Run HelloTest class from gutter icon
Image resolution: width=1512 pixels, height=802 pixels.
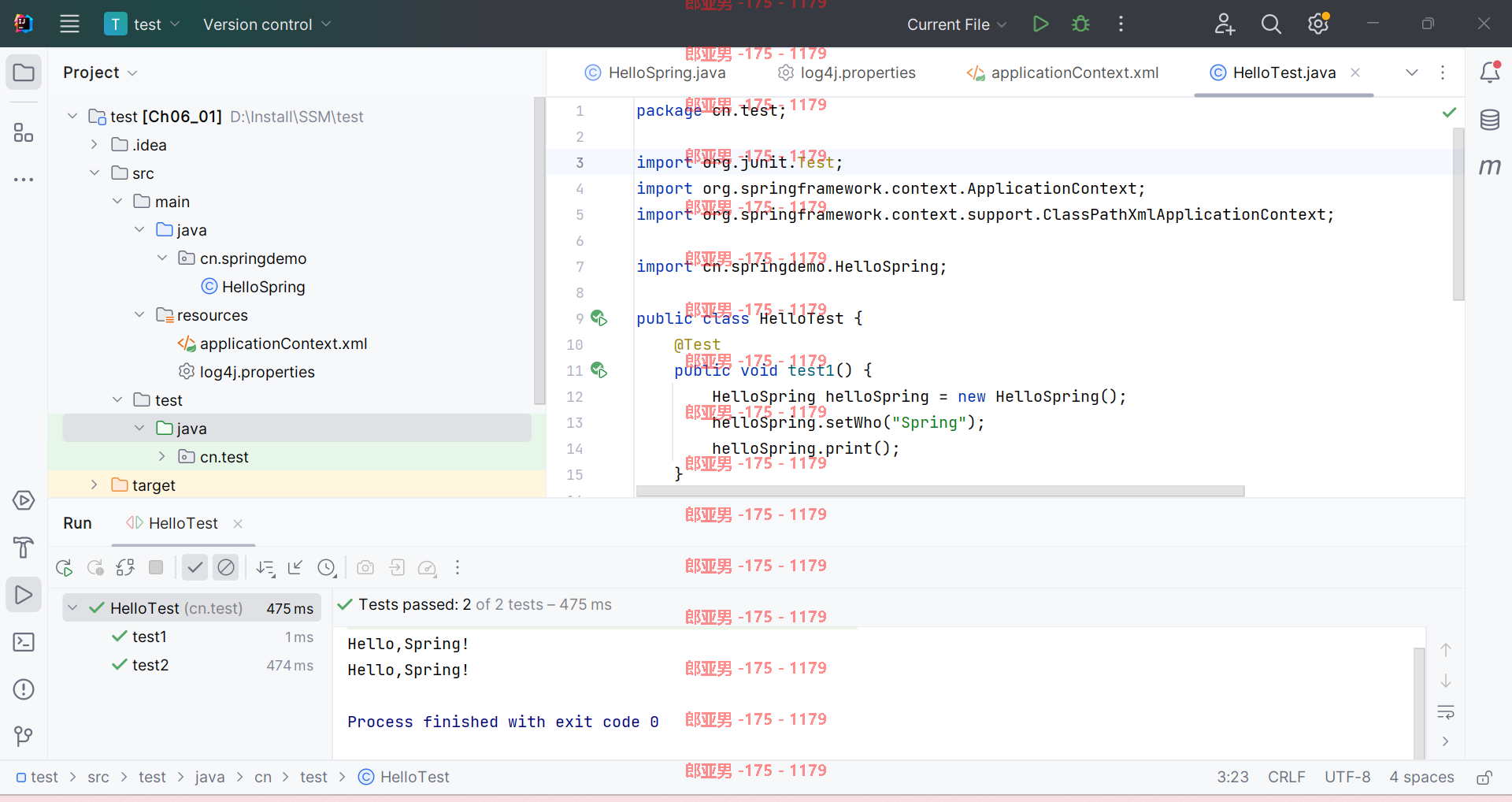[599, 318]
